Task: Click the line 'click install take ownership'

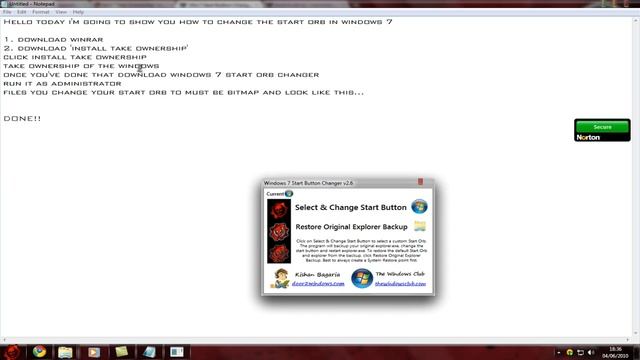Action: [x=75, y=57]
